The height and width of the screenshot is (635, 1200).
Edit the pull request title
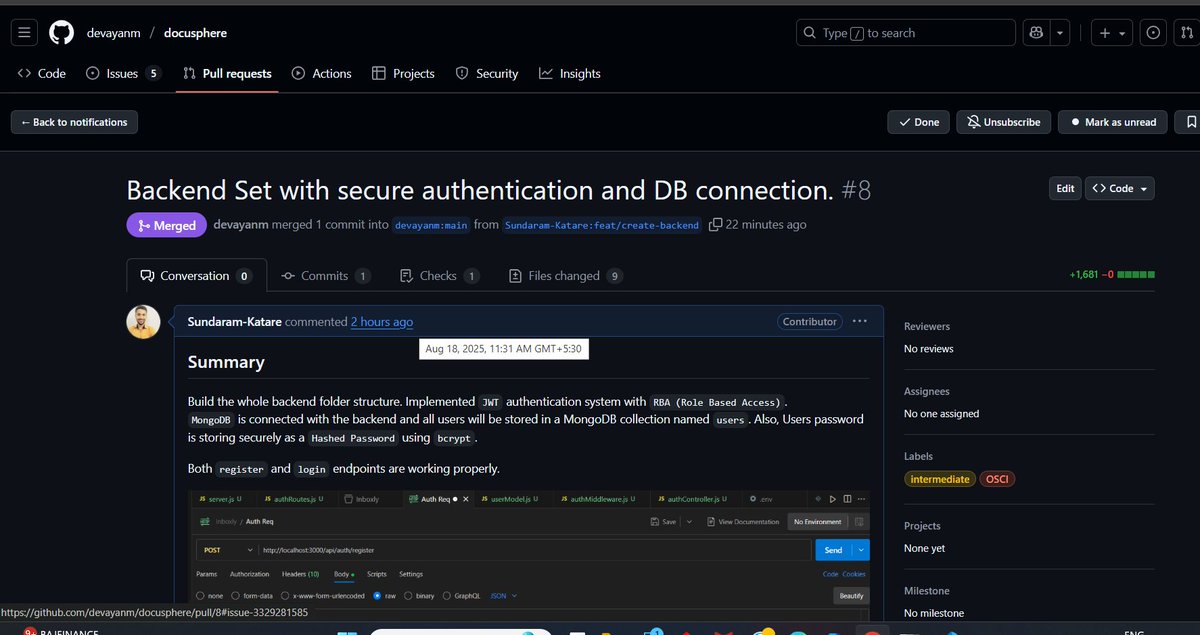pos(1065,188)
